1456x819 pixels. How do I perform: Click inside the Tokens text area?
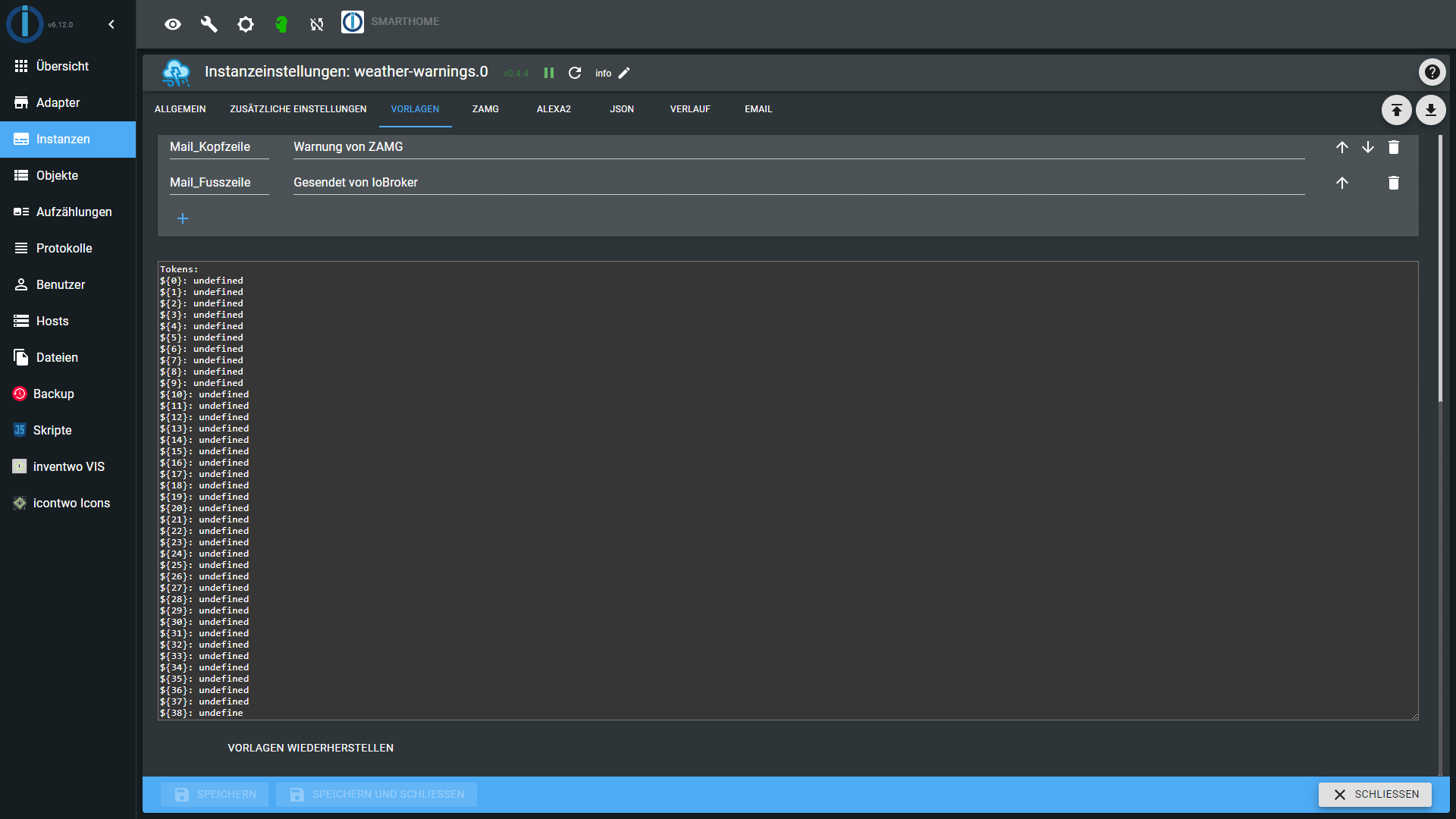(788, 491)
